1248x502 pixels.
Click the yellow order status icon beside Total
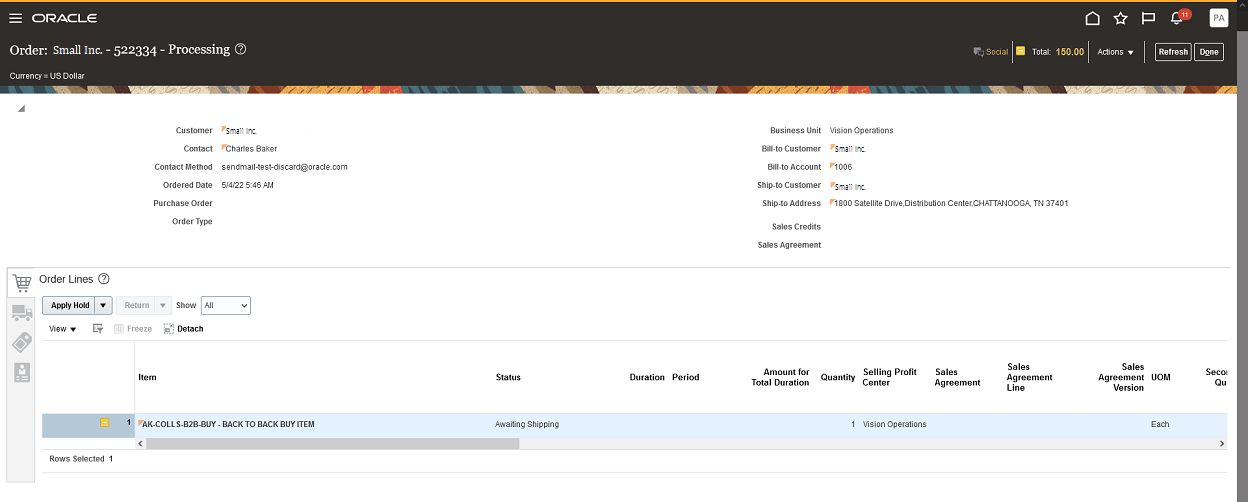tap(1020, 51)
